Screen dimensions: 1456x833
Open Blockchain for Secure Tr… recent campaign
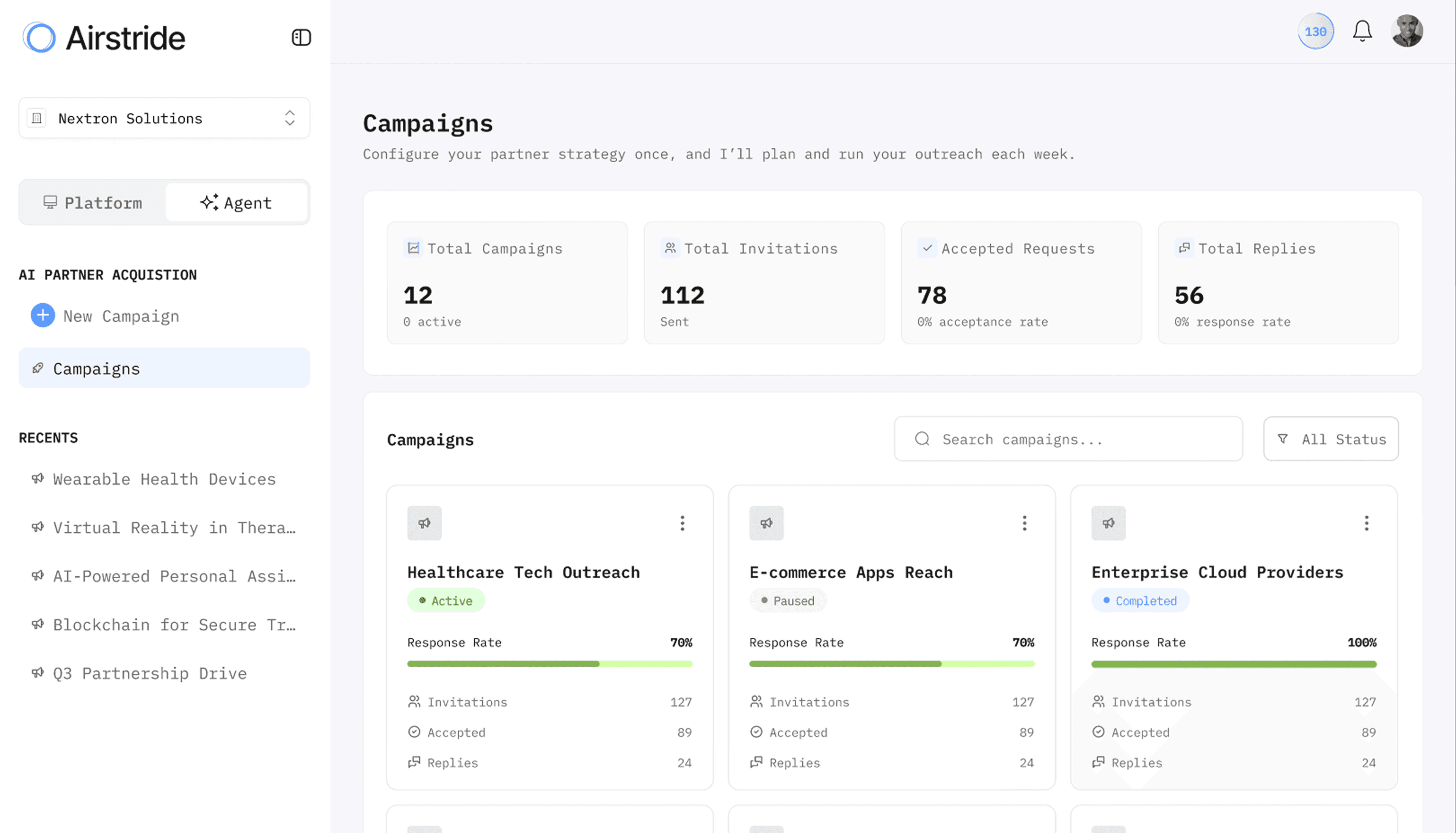[173, 625]
